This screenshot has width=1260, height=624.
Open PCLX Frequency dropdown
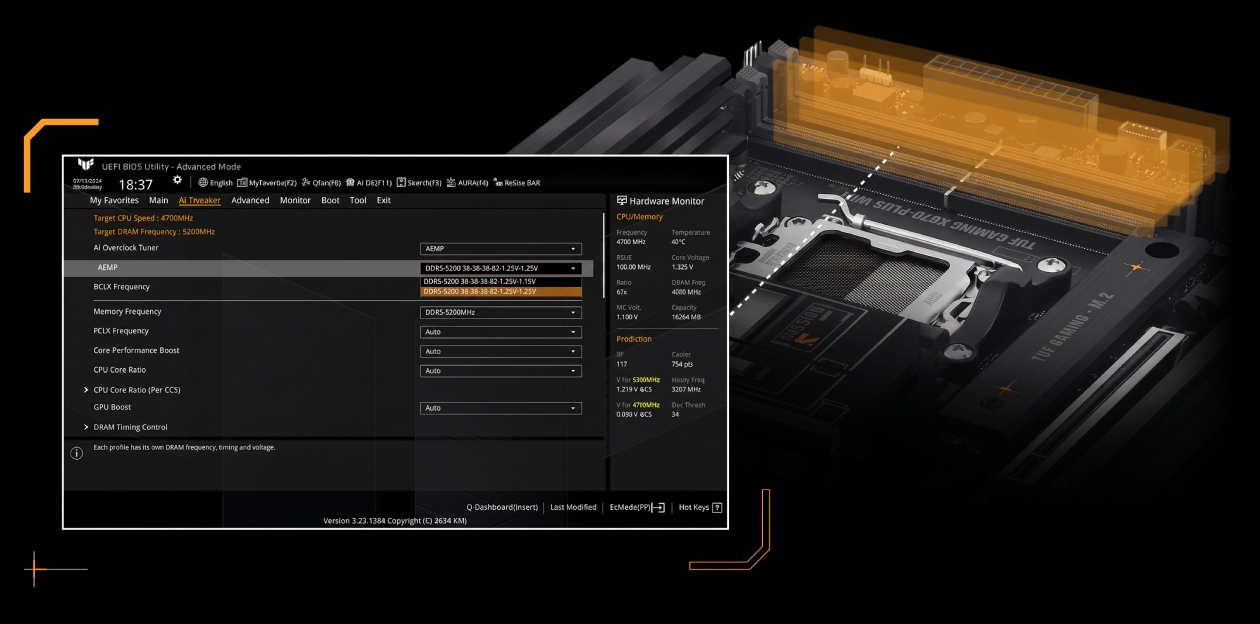(501, 332)
